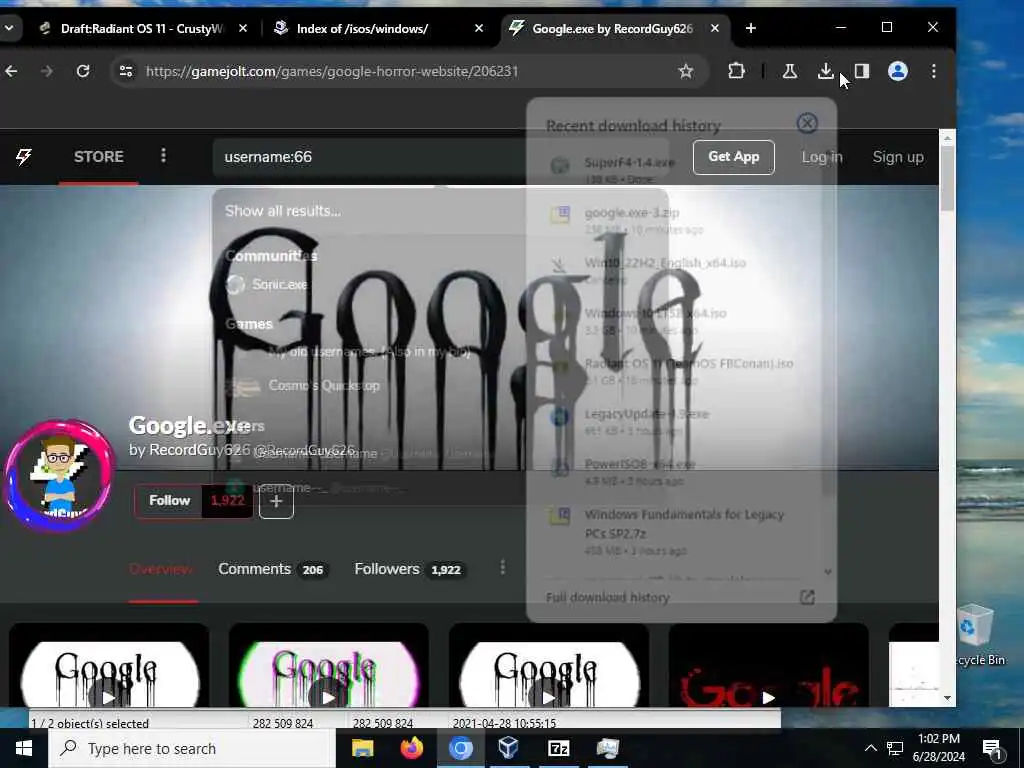This screenshot has width=1024, height=768.
Task: Click the browser forward arrow
Action: tap(46, 71)
